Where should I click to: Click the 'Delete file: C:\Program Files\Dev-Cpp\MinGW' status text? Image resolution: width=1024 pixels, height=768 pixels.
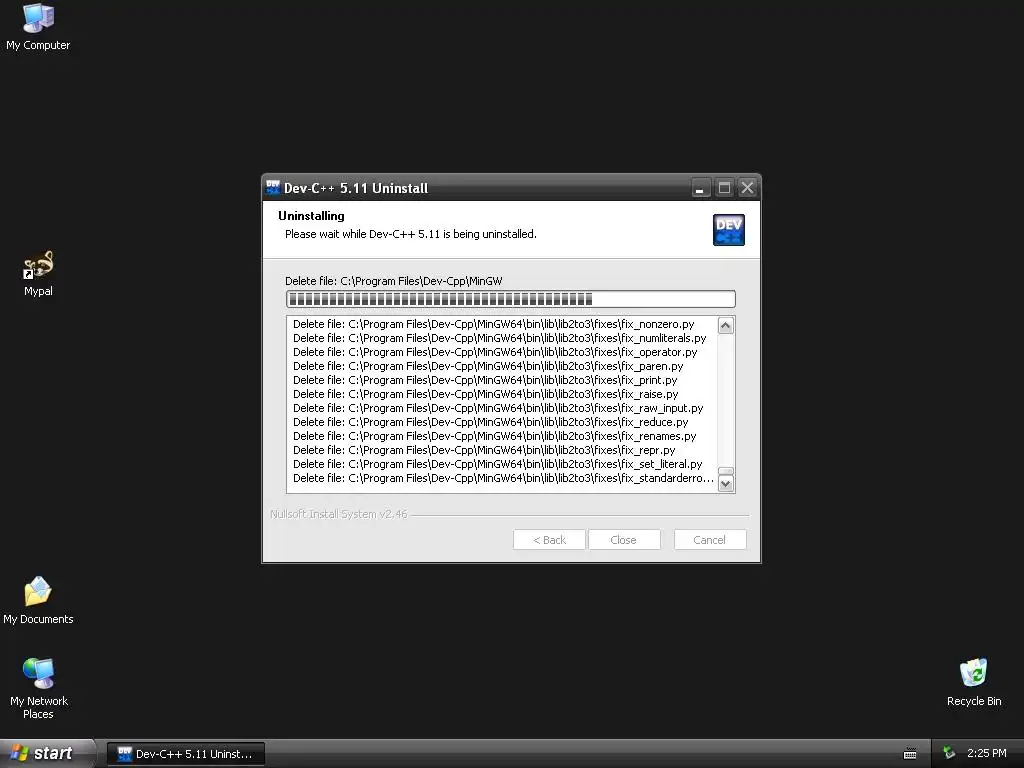coord(394,281)
